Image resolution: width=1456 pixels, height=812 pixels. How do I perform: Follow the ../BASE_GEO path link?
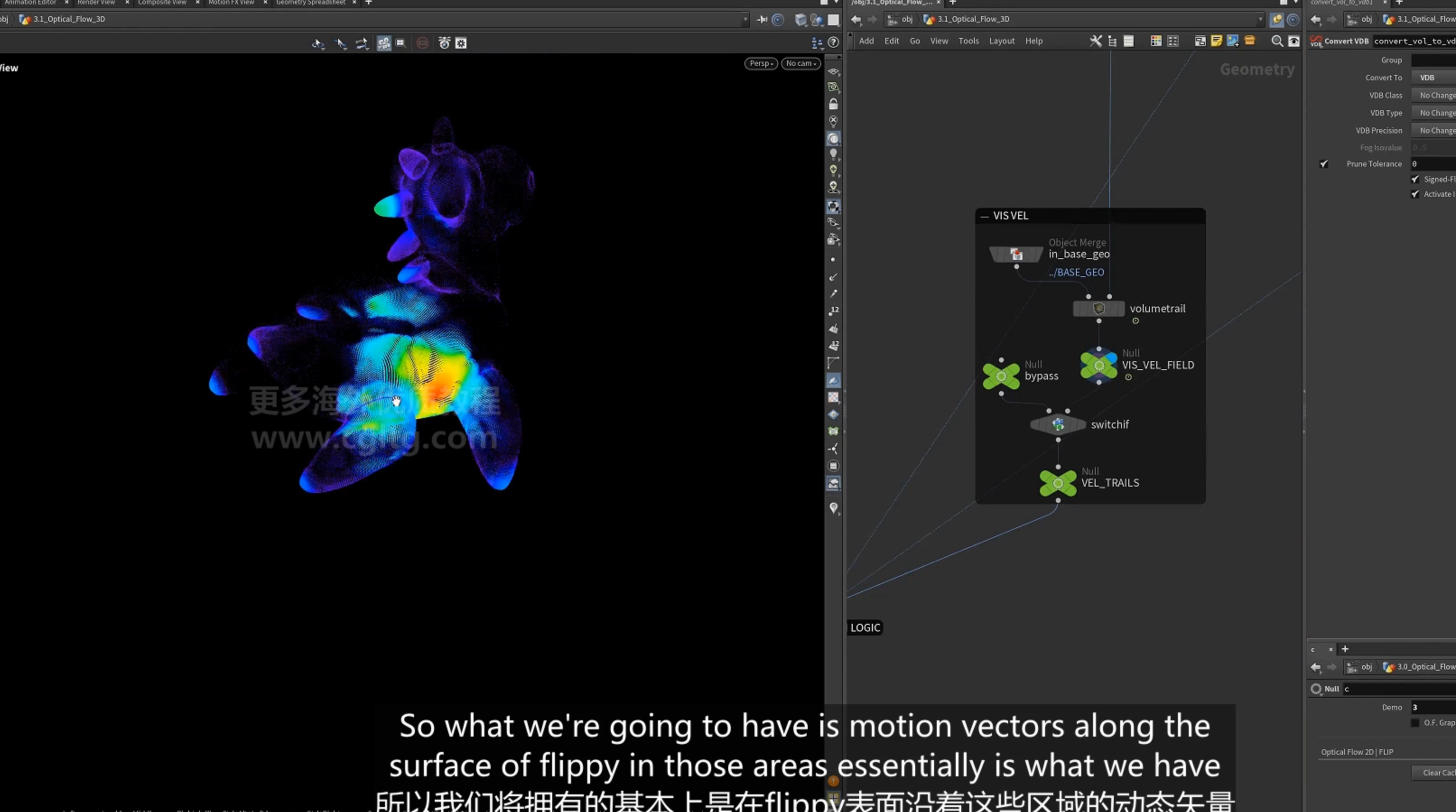(1075, 272)
